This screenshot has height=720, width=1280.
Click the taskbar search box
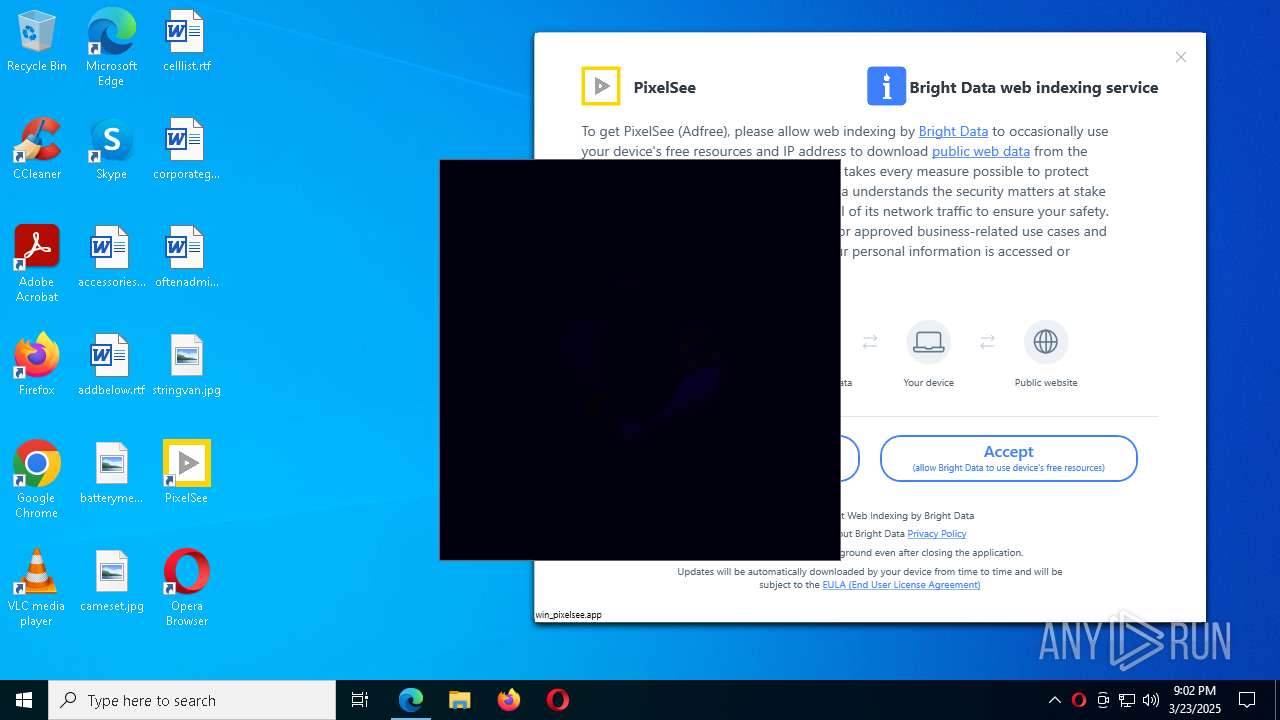click(192, 700)
